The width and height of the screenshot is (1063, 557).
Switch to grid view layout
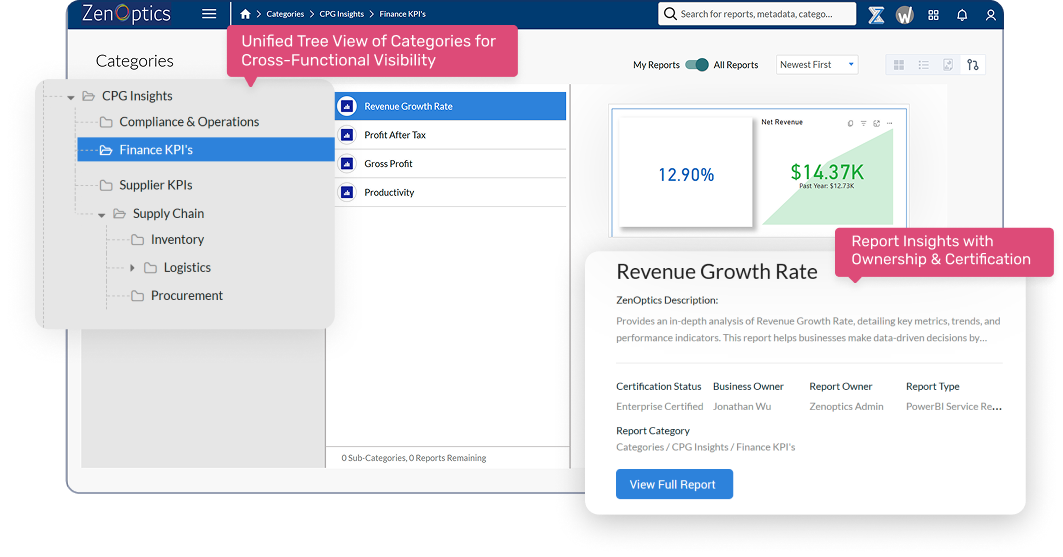(899, 65)
